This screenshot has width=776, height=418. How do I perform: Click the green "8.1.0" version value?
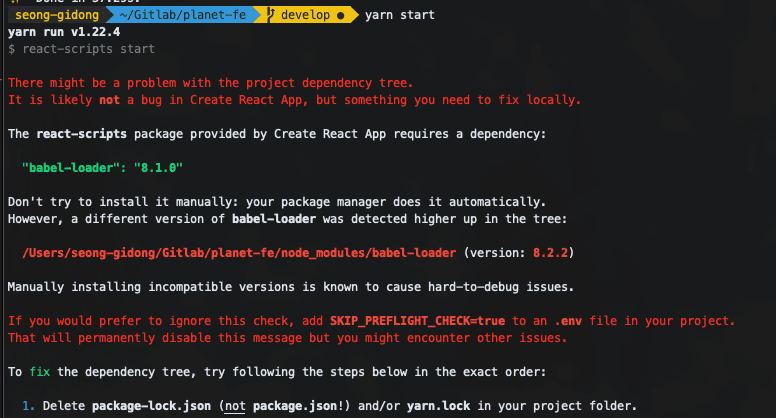[x=158, y=168]
